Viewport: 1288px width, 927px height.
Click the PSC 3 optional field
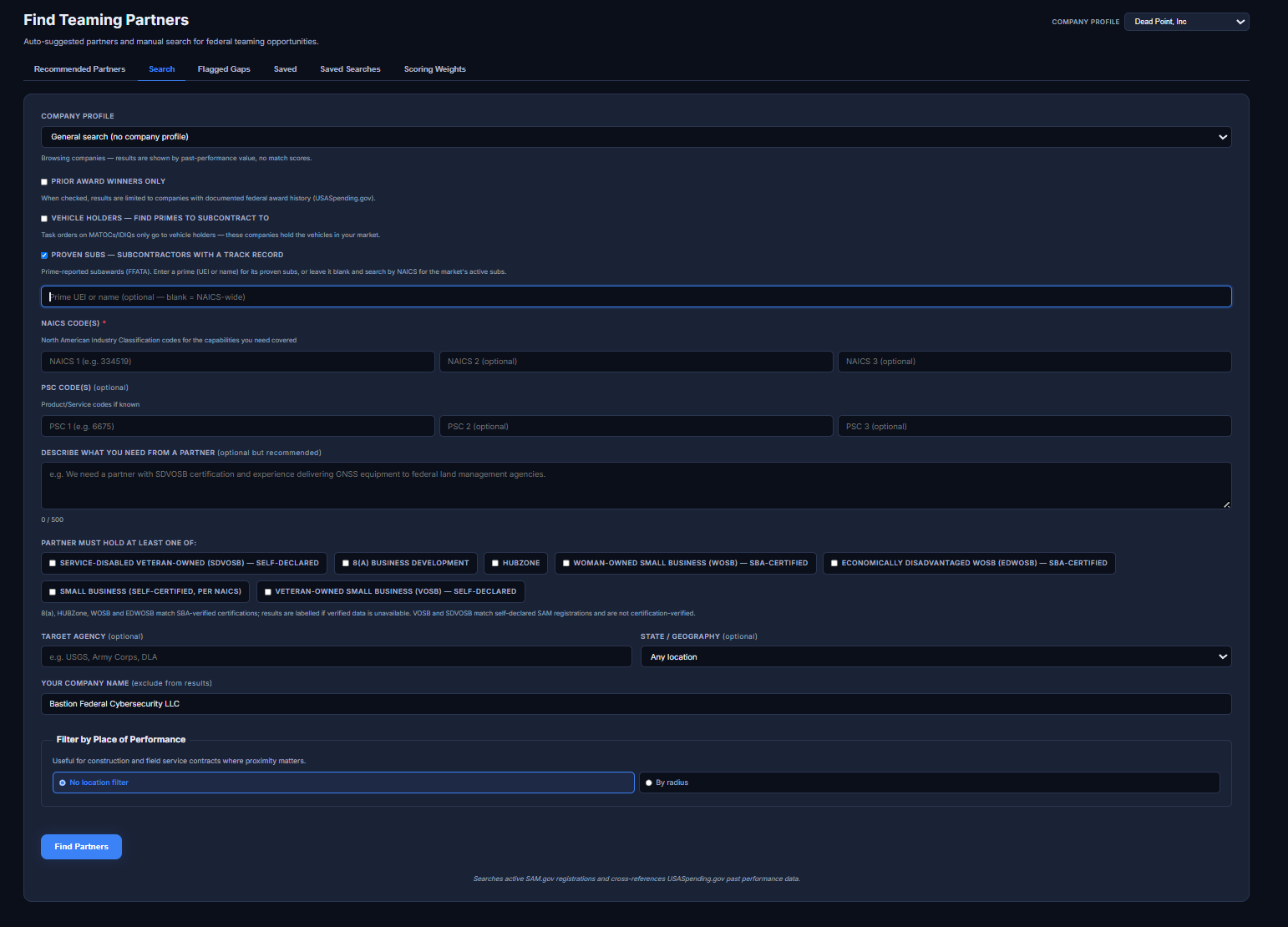point(1035,426)
